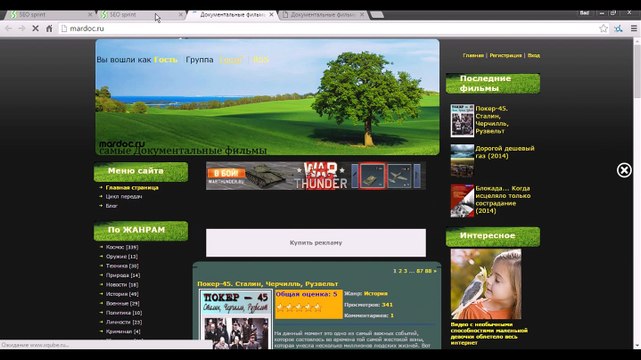Go to page 3 in the pagination

(405, 271)
